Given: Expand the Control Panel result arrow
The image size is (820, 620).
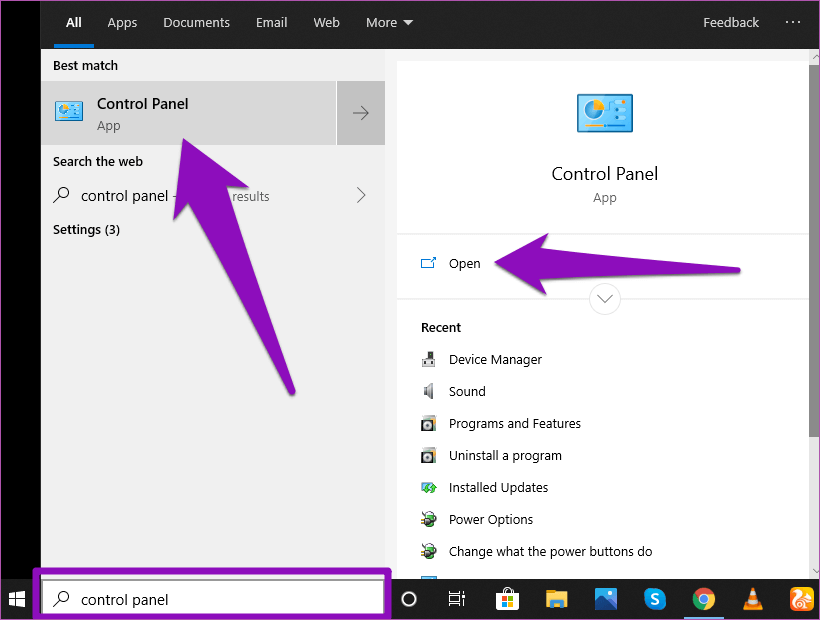Looking at the screenshot, I should pos(361,113).
